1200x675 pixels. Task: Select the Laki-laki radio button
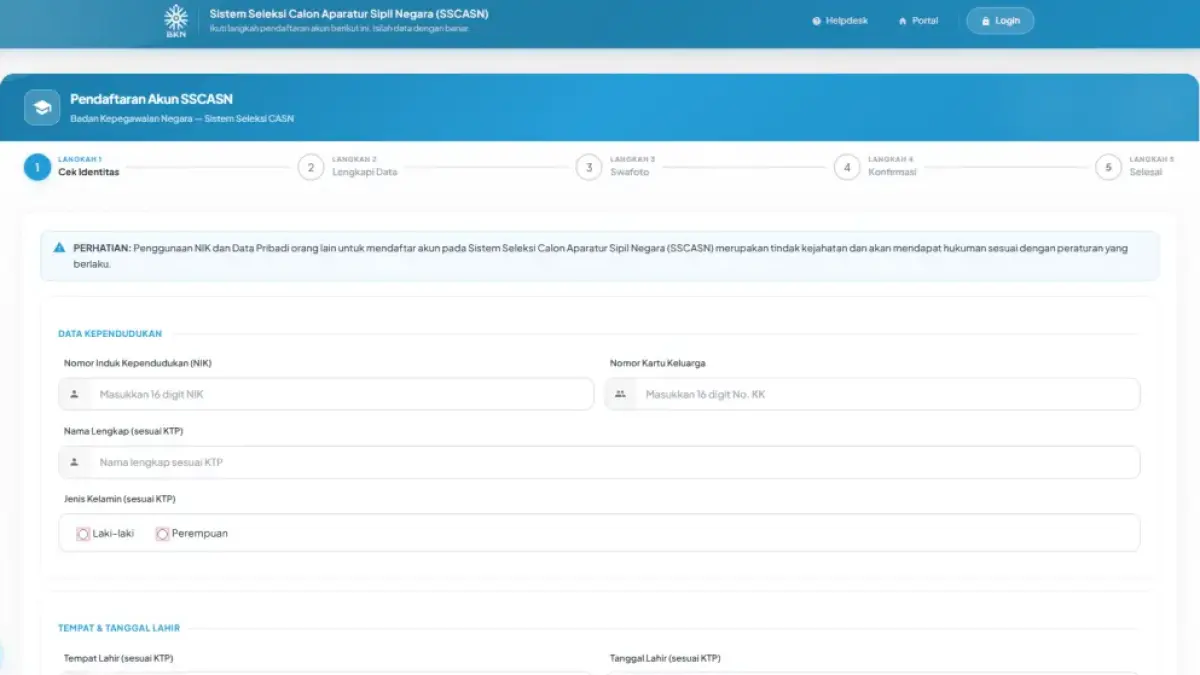coord(83,534)
